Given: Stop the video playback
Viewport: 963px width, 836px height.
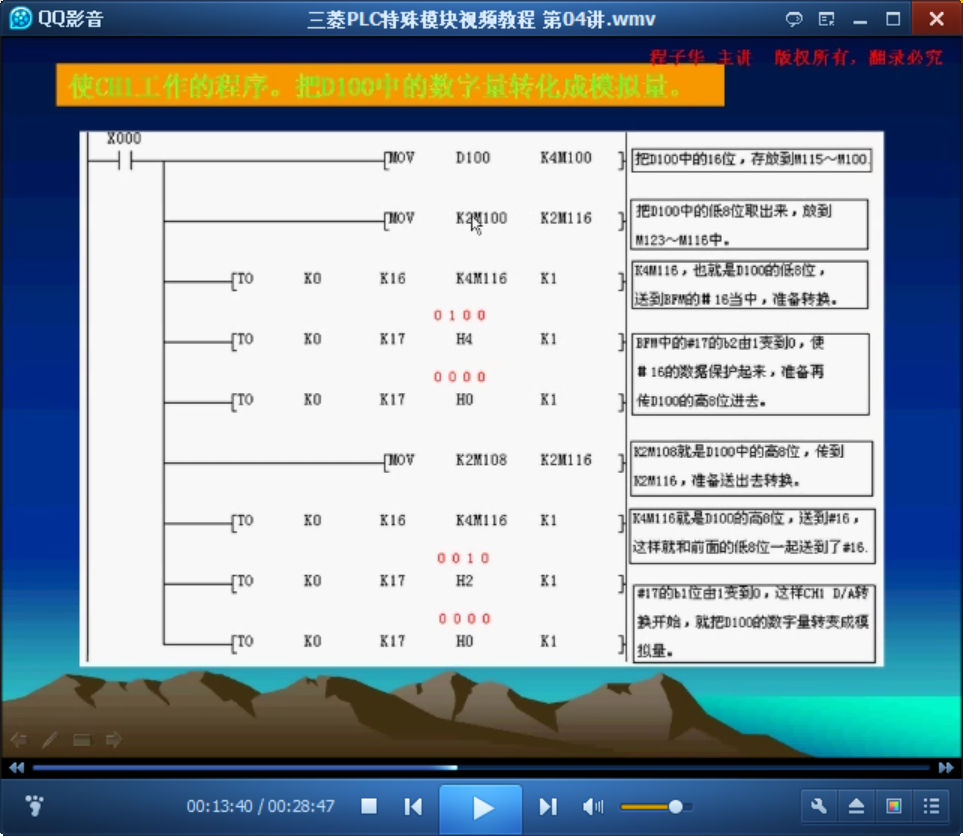Looking at the screenshot, I should point(369,806).
